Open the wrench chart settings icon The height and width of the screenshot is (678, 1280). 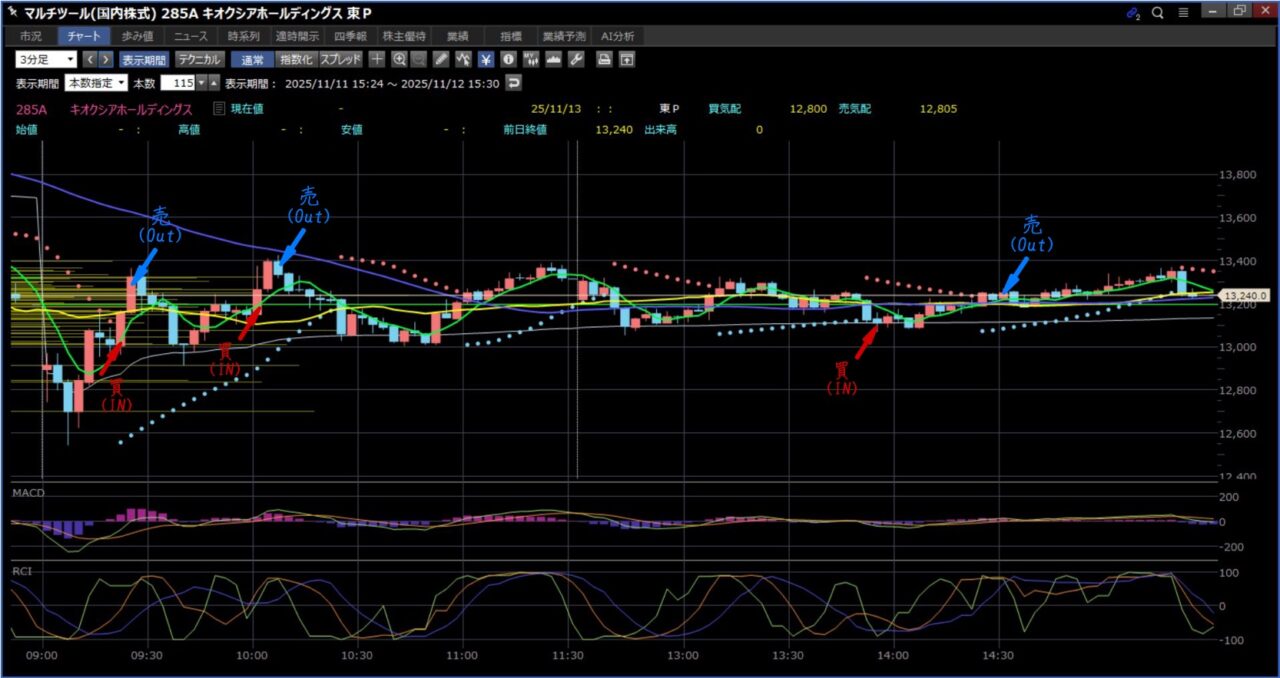(575, 59)
